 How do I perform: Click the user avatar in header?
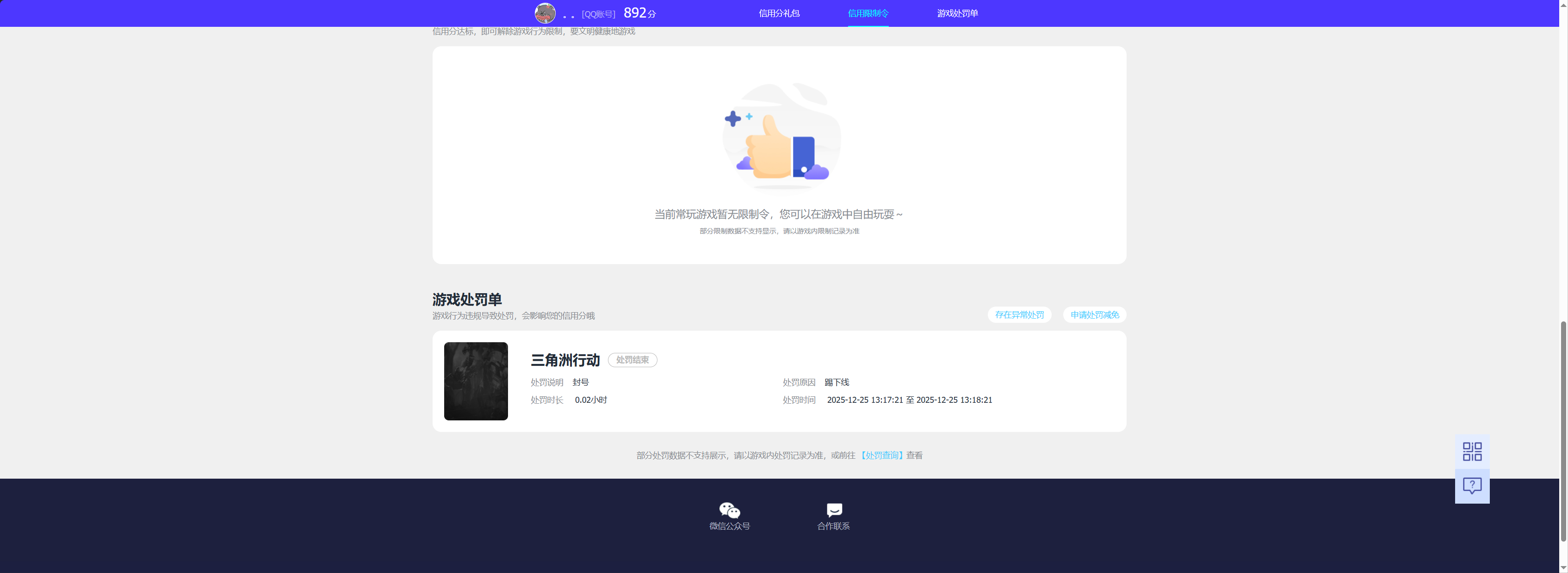pyautogui.click(x=545, y=13)
